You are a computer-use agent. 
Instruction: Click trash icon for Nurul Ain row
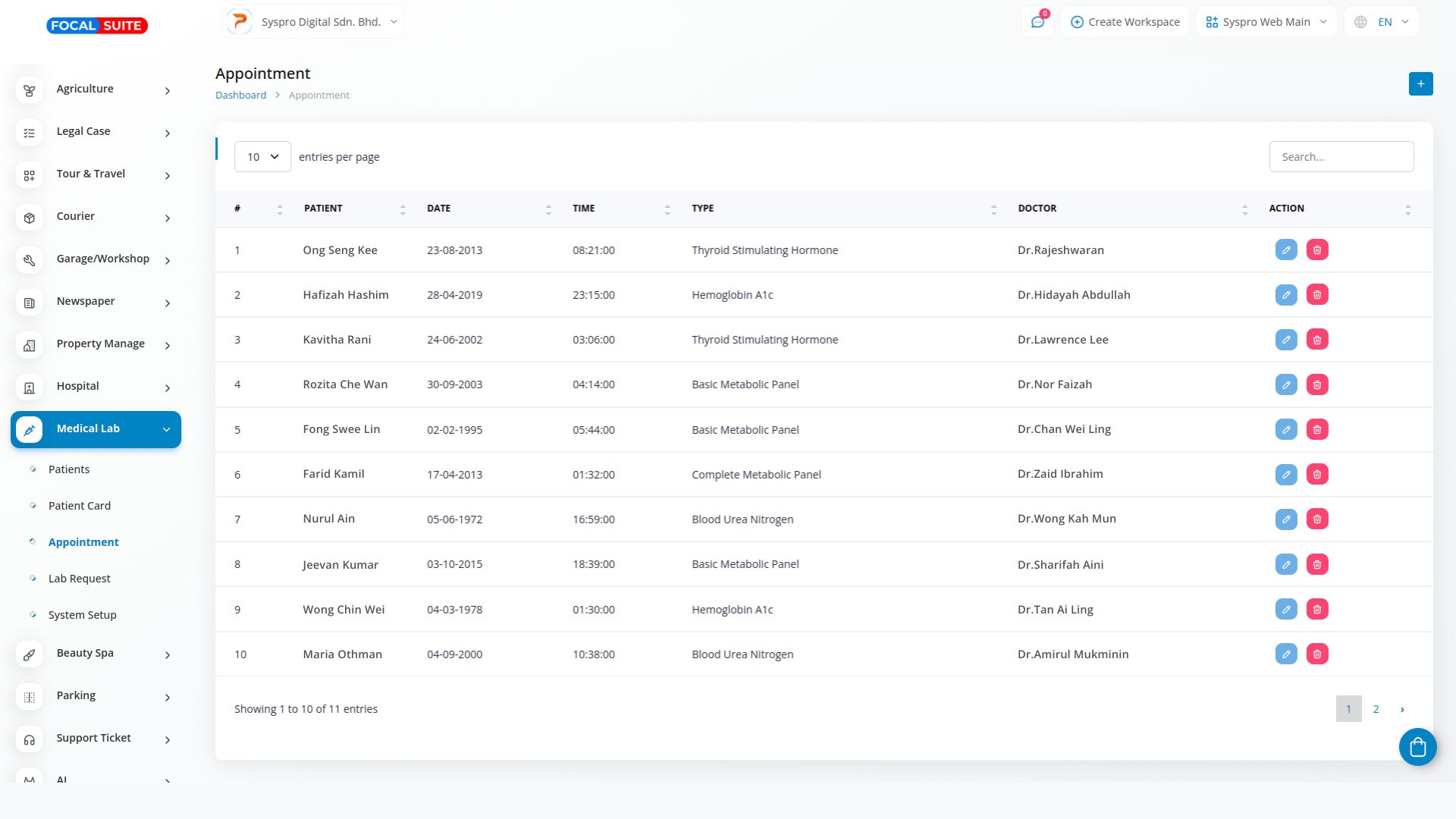(x=1317, y=519)
